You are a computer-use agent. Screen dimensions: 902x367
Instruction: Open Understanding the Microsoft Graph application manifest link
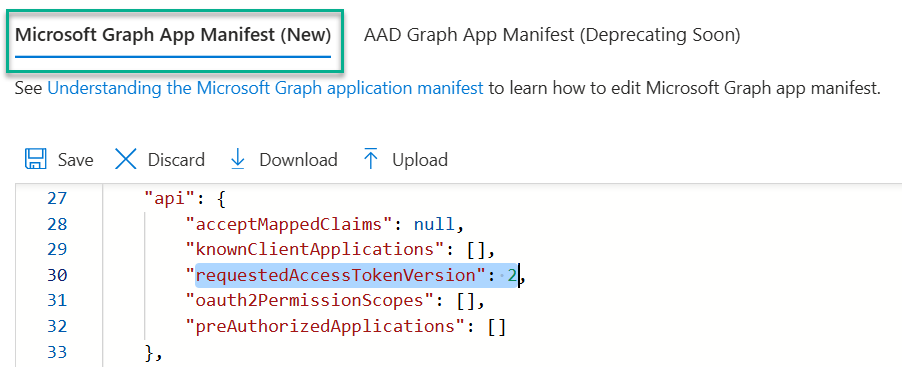[x=265, y=89]
